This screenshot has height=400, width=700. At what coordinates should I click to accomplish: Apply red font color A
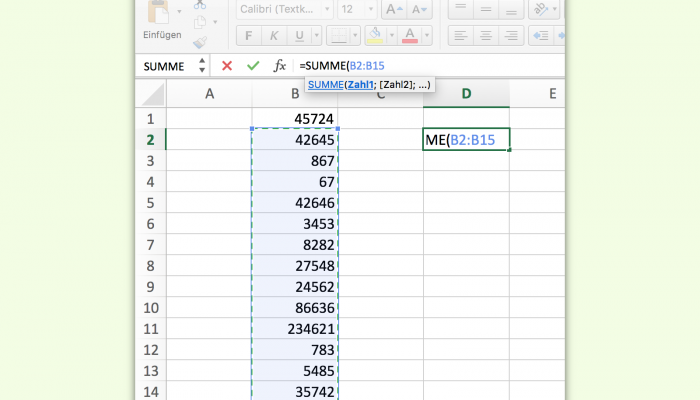409,36
